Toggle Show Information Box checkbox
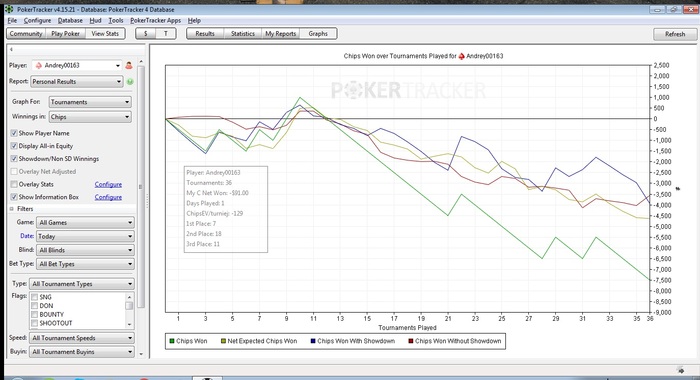Viewport: 700px width, 380px height. pos(14,197)
